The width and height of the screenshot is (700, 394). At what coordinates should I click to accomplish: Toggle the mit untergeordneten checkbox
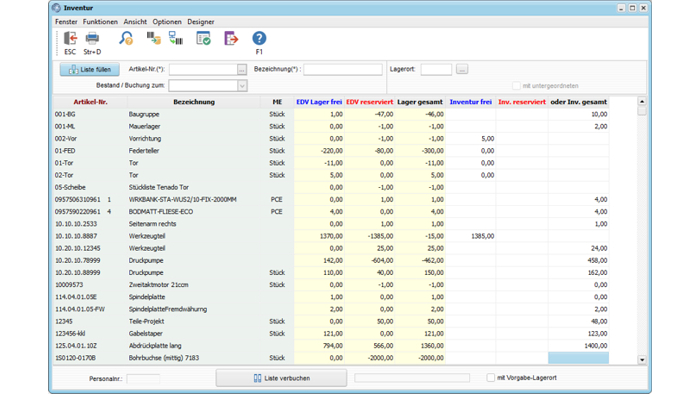516,86
